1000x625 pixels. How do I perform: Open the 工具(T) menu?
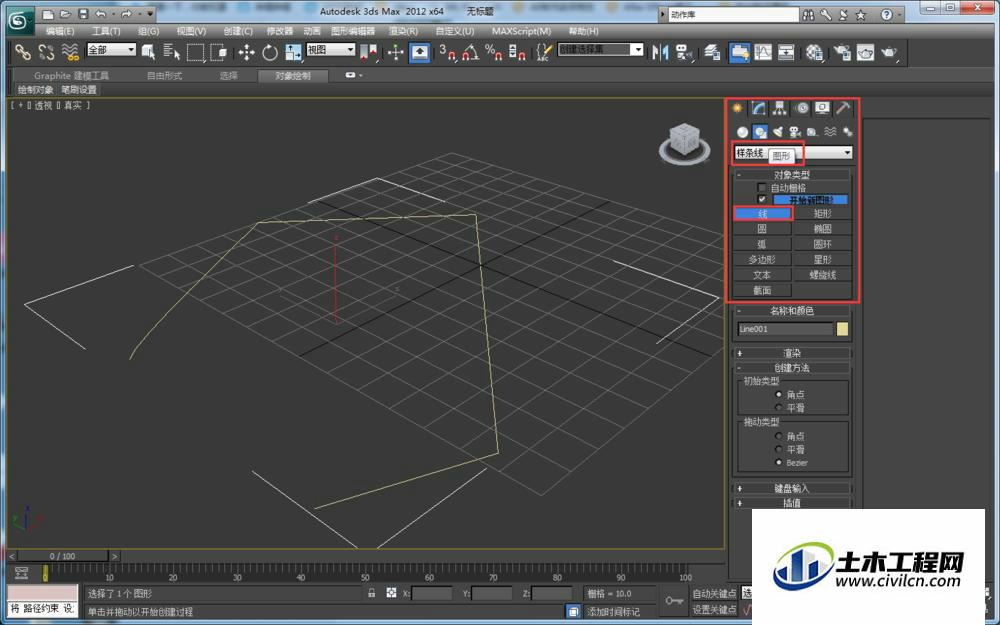coord(106,31)
